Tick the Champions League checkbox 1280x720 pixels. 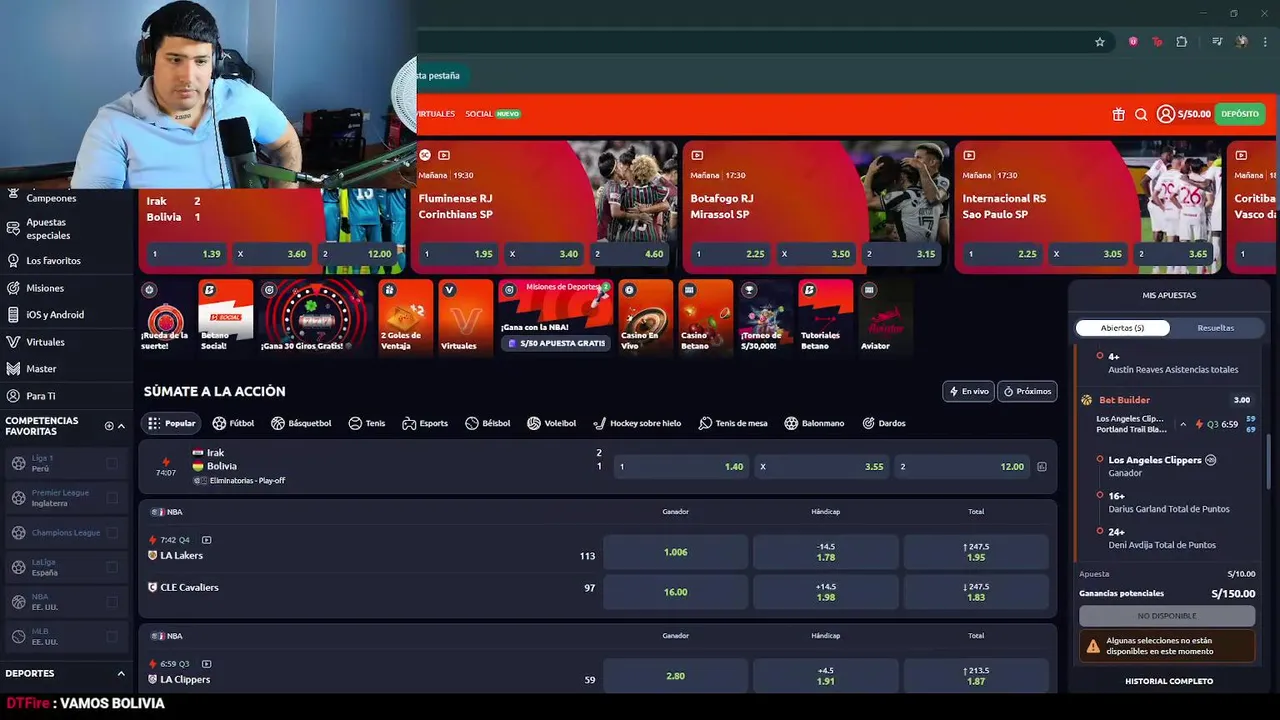tap(112, 532)
